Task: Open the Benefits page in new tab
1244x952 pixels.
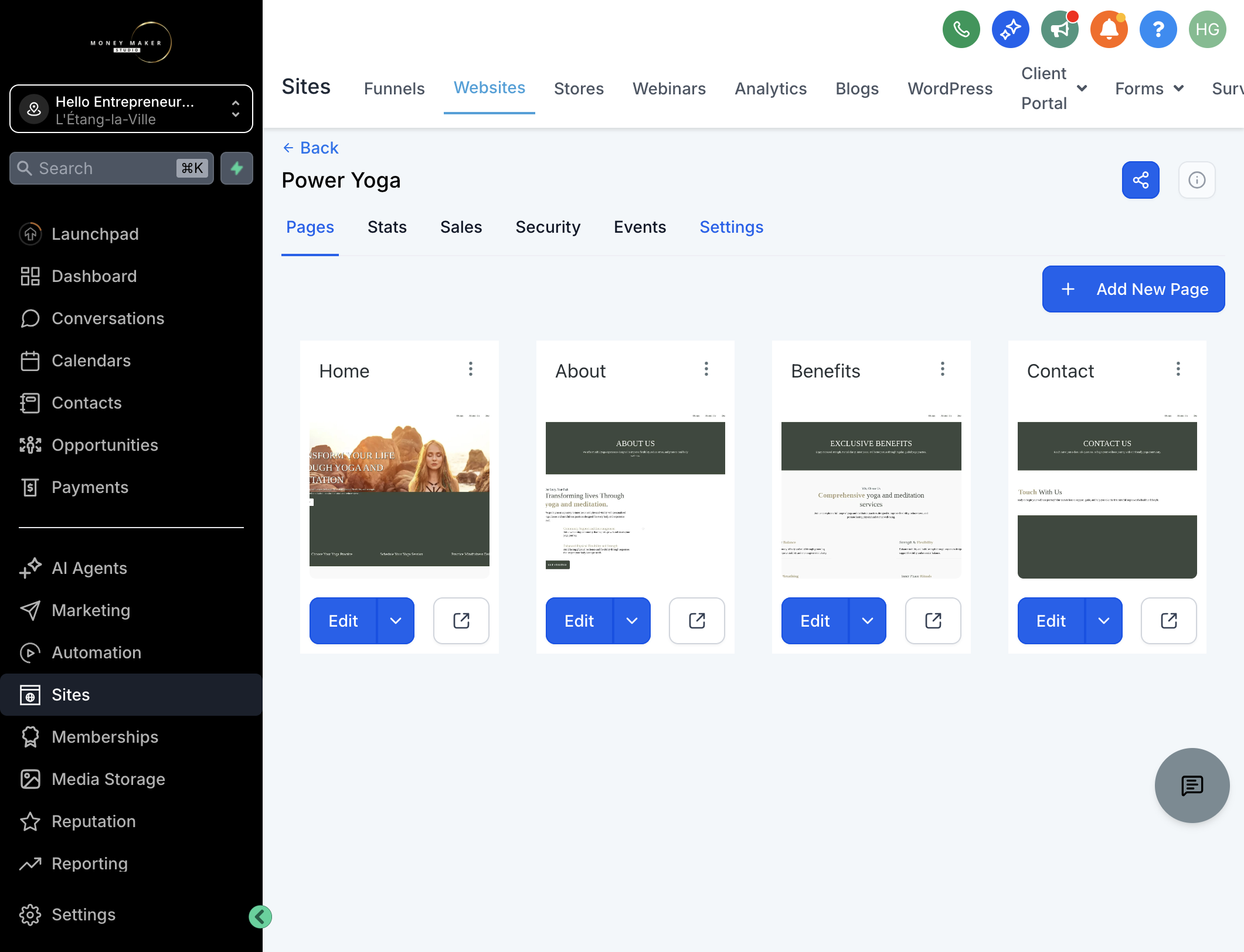Action: pyautogui.click(x=933, y=621)
